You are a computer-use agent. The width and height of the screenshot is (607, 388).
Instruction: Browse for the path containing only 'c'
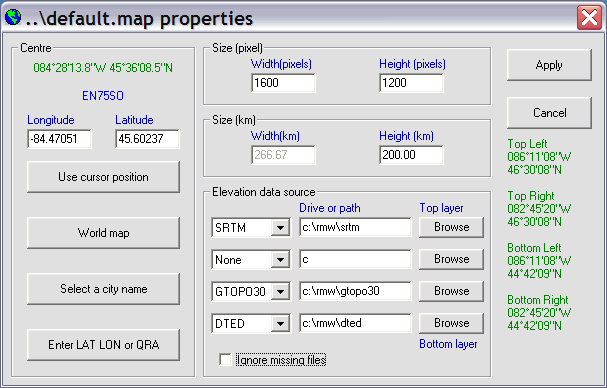point(451,259)
